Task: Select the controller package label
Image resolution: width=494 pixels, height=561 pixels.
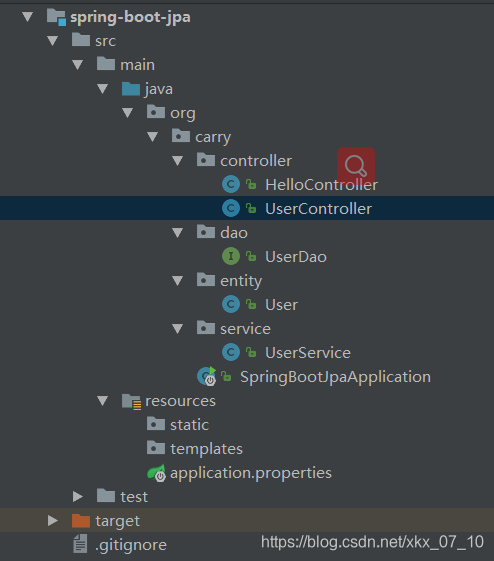Action: tap(256, 161)
